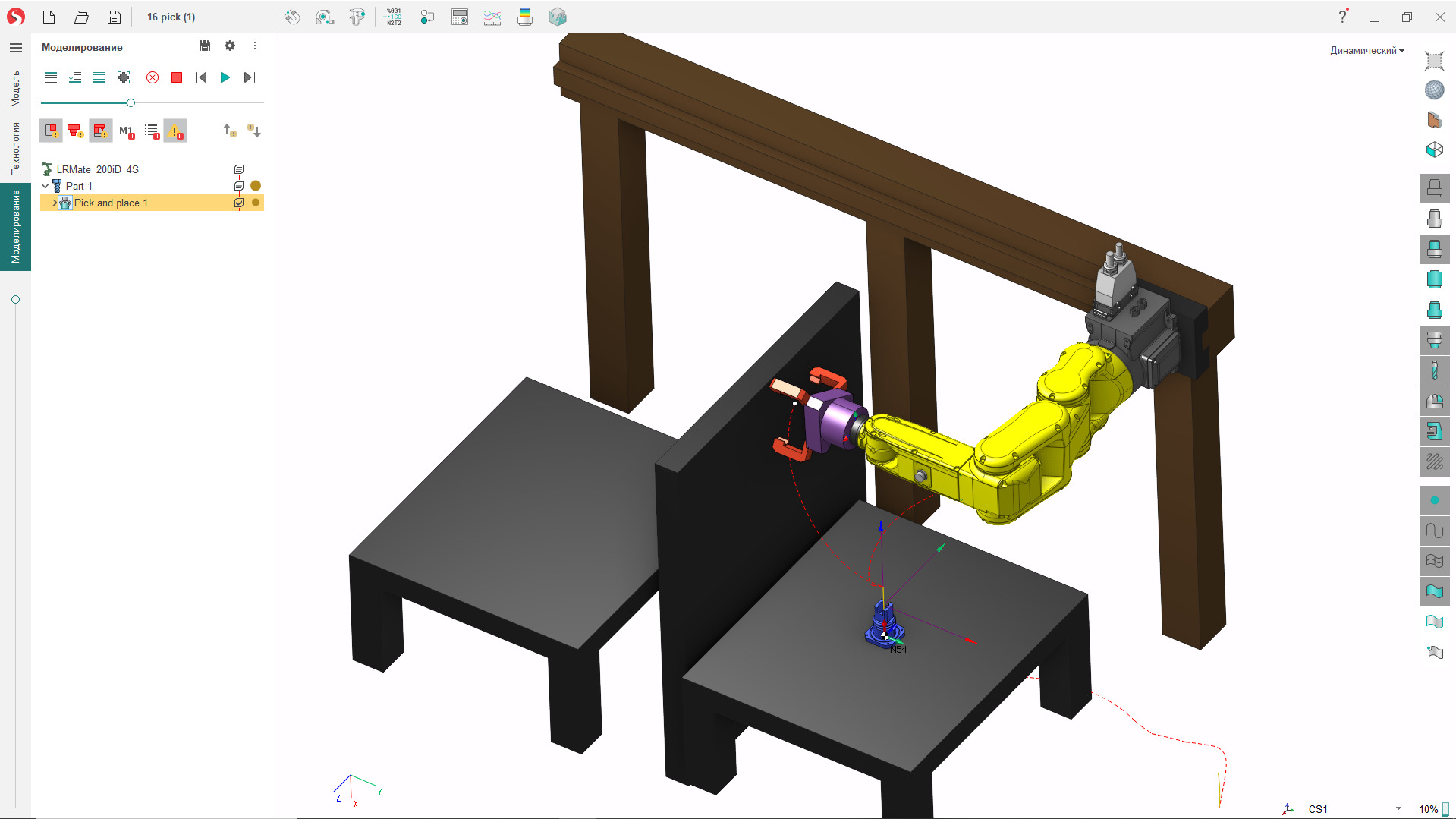This screenshot has height=819, width=1456.
Task: Click the caliper measurement icon
Action: 357,17
